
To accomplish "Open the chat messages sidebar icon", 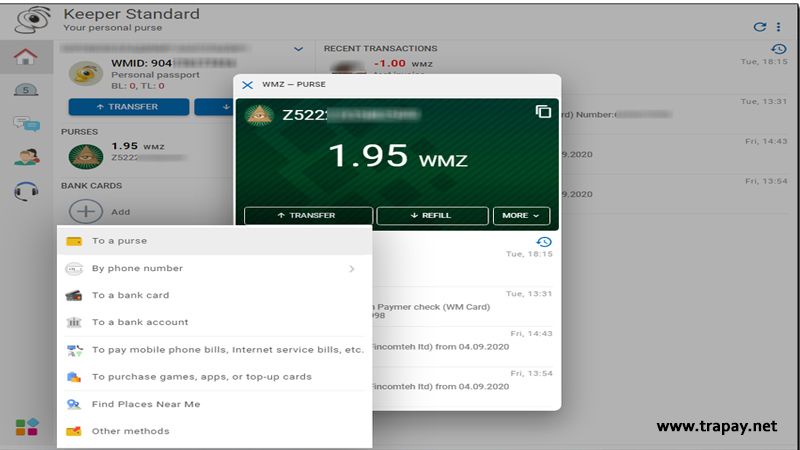I will [26, 123].
